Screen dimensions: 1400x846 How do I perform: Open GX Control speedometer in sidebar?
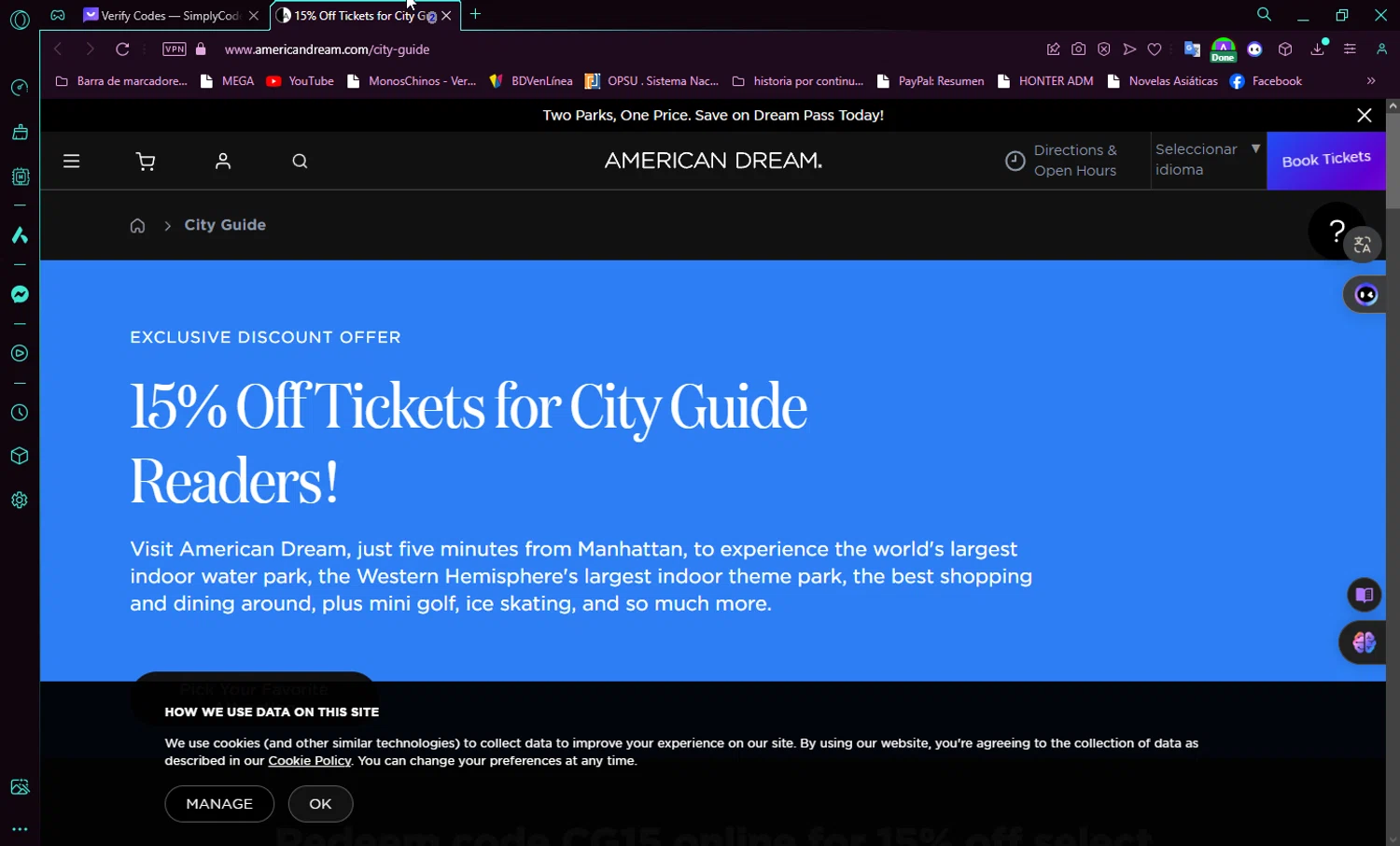pyautogui.click(x=20, y=88)
